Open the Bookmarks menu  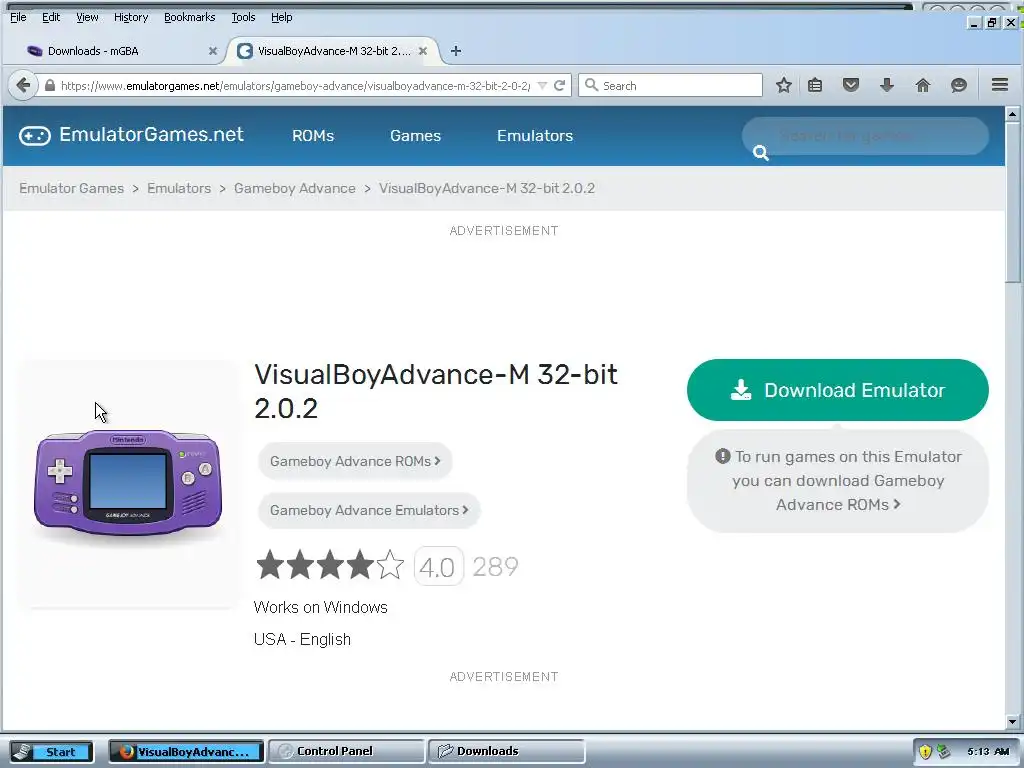189,17
